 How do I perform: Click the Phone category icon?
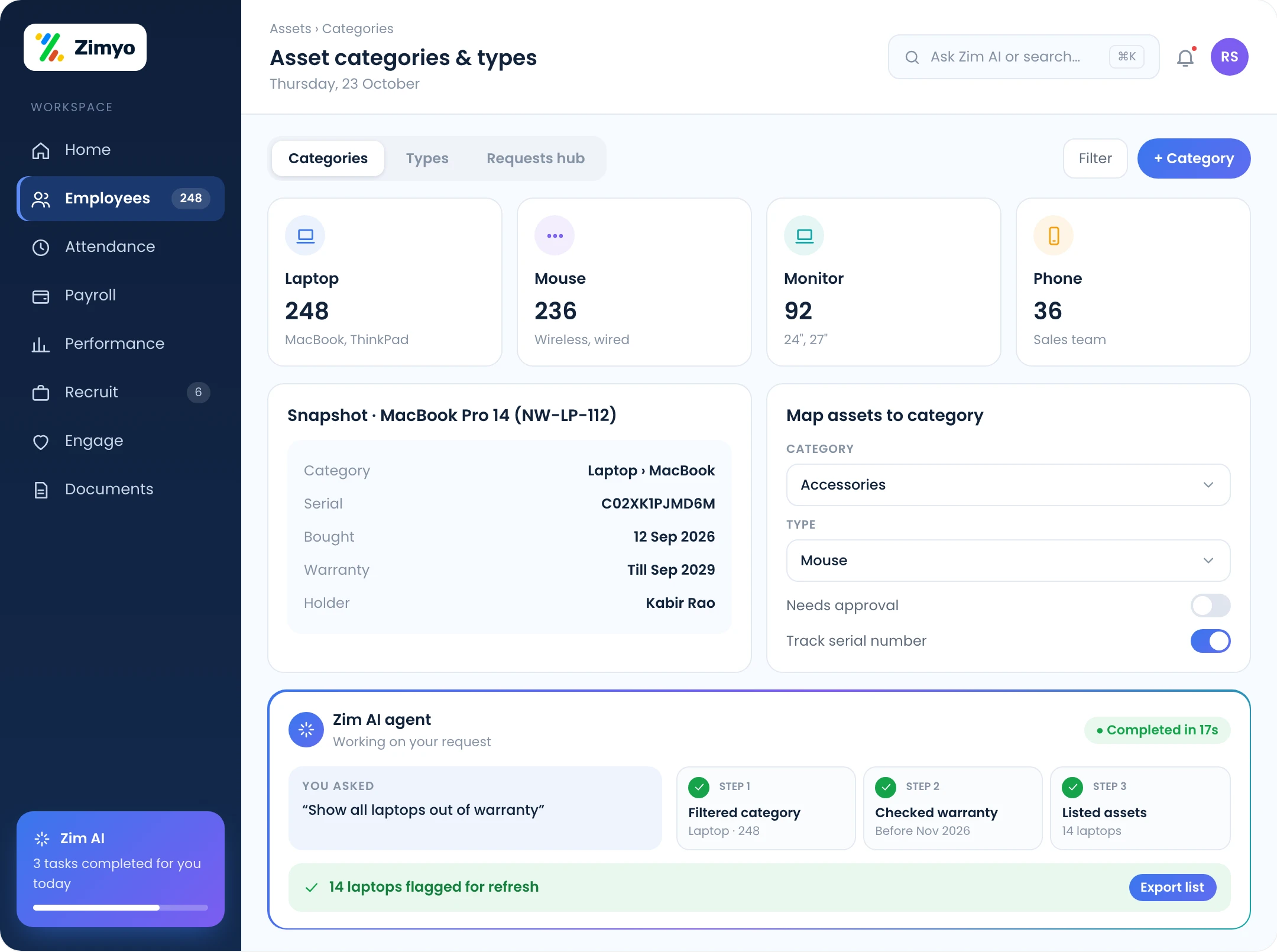pyautogui.click(x=1054, y=235)
